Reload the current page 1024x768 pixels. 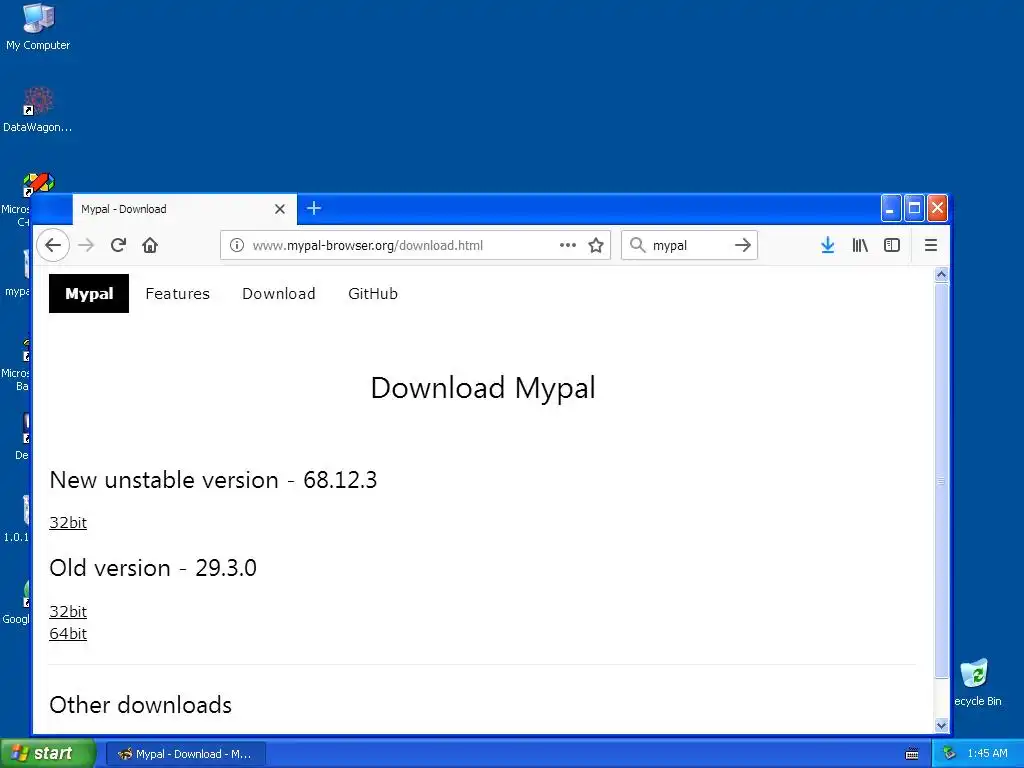pyautogui.click(x=118, y=246)
